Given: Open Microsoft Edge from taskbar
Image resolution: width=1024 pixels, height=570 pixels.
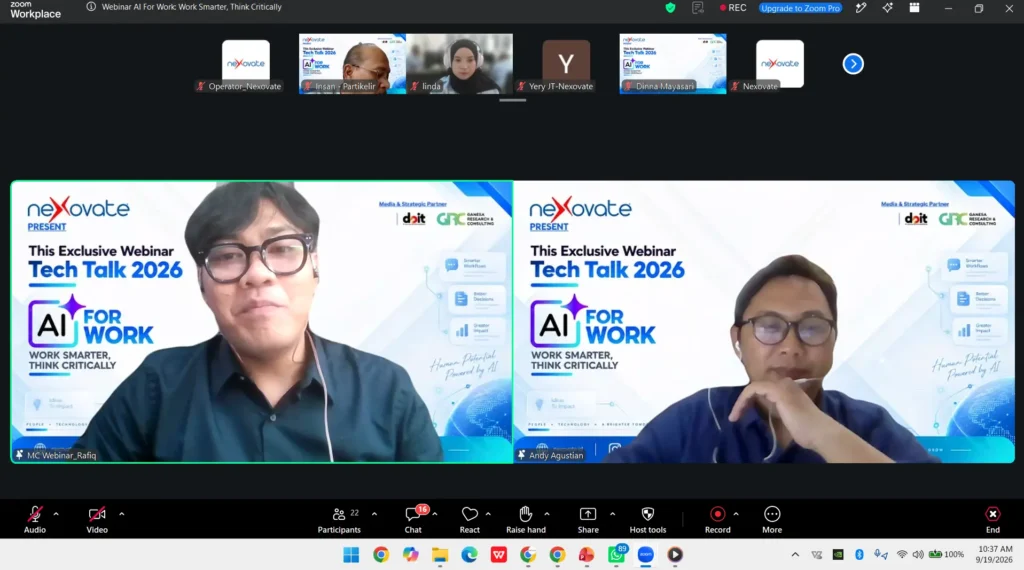Looking at the screenshot, I should pyautogui.click(x=469, y=555).
